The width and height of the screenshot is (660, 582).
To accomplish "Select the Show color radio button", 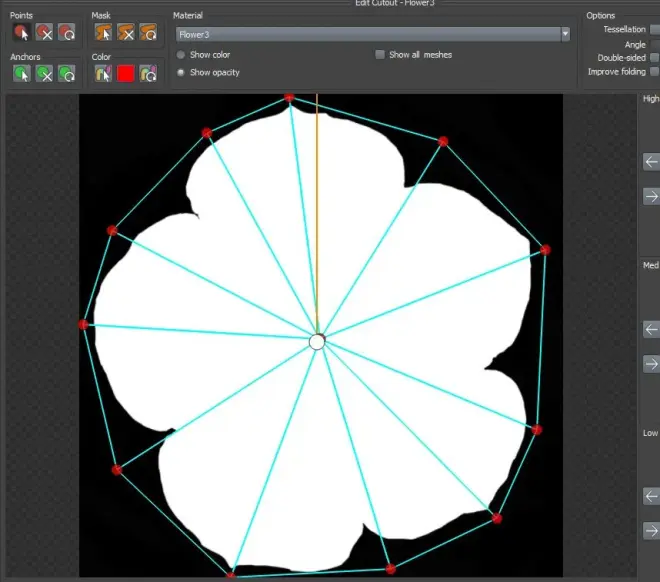I will click(x=181, y=55).
